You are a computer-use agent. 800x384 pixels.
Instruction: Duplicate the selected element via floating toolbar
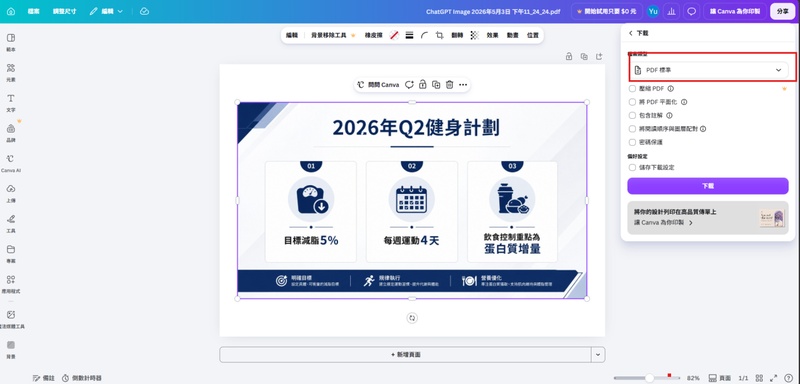pyautogui.click(x=436, y=85)
